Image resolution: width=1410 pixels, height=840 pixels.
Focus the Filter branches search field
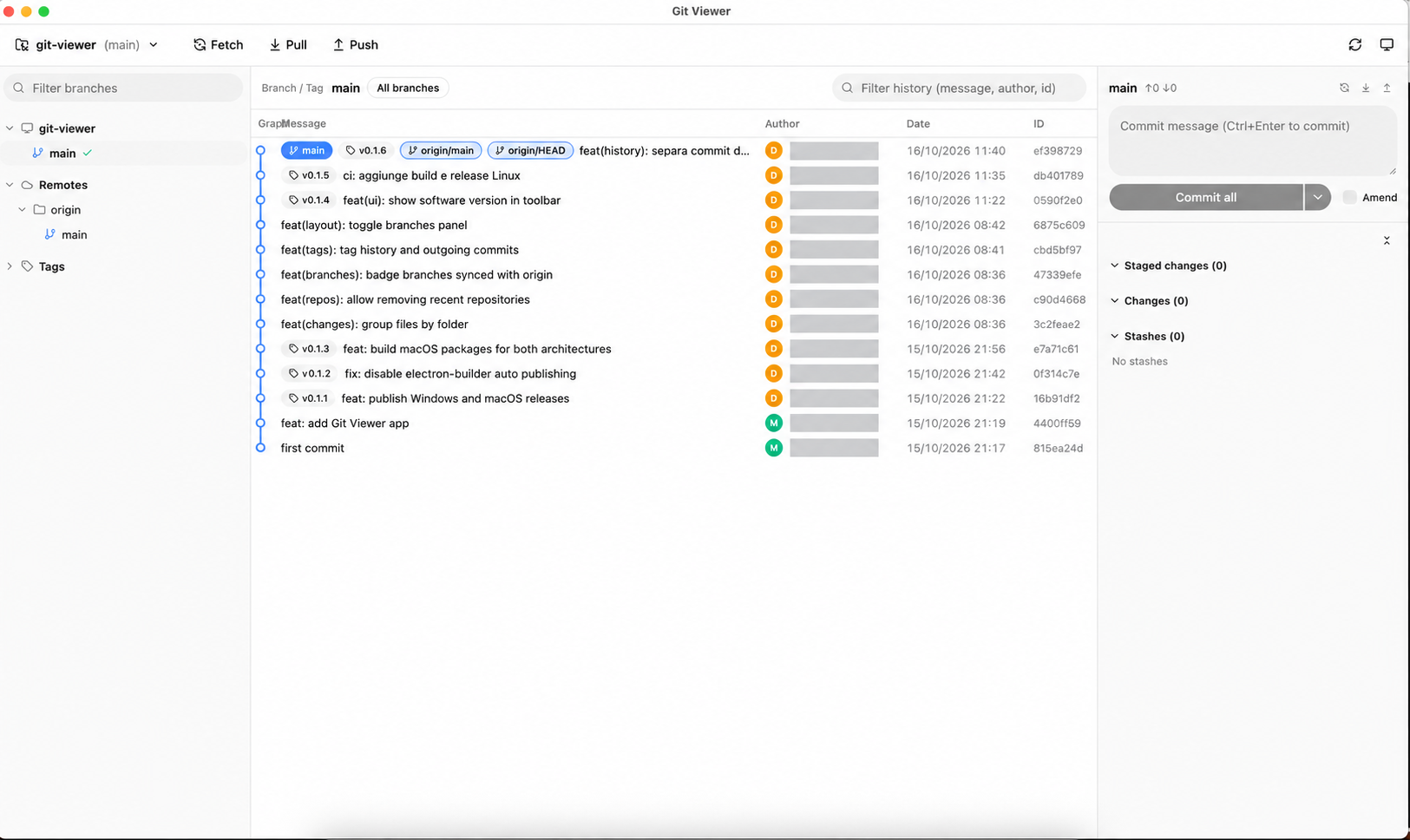(x=124, y=88)
